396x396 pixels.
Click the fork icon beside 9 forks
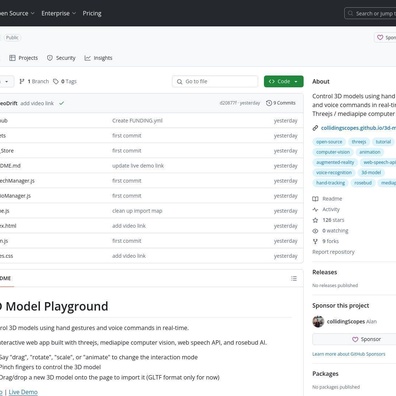[315, 241]
